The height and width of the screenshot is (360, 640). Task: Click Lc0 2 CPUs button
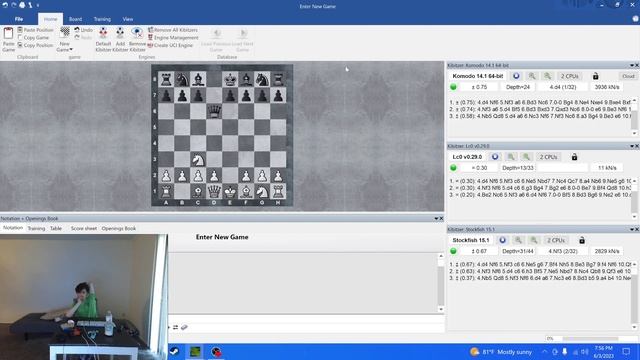[x=548, y=157]
